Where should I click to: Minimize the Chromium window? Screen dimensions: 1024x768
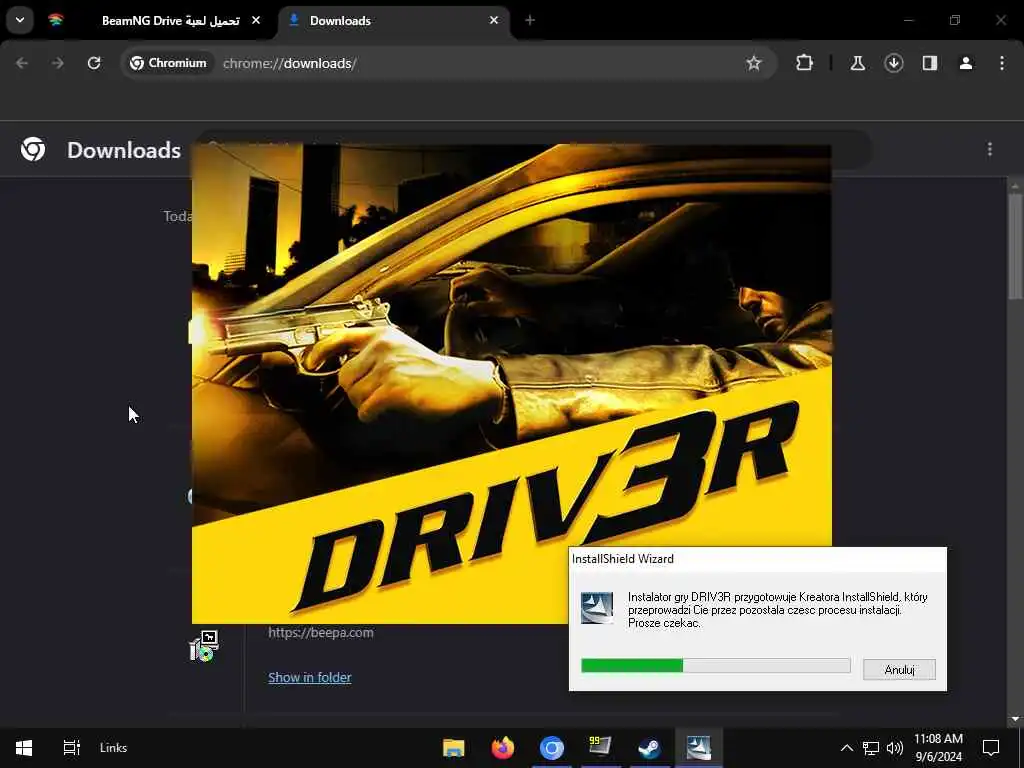pos(908,20)
